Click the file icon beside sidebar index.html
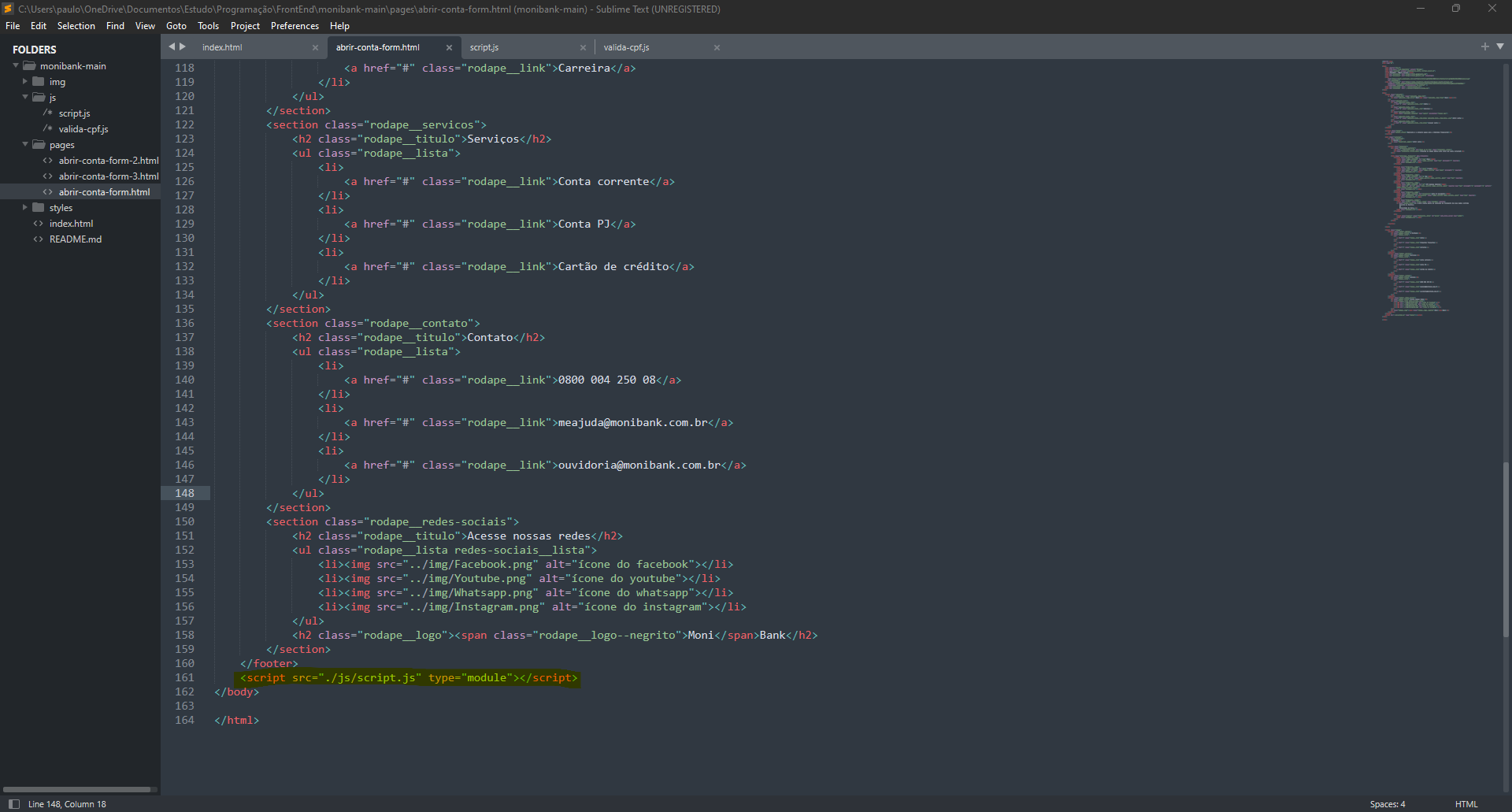 coord(38,224)
